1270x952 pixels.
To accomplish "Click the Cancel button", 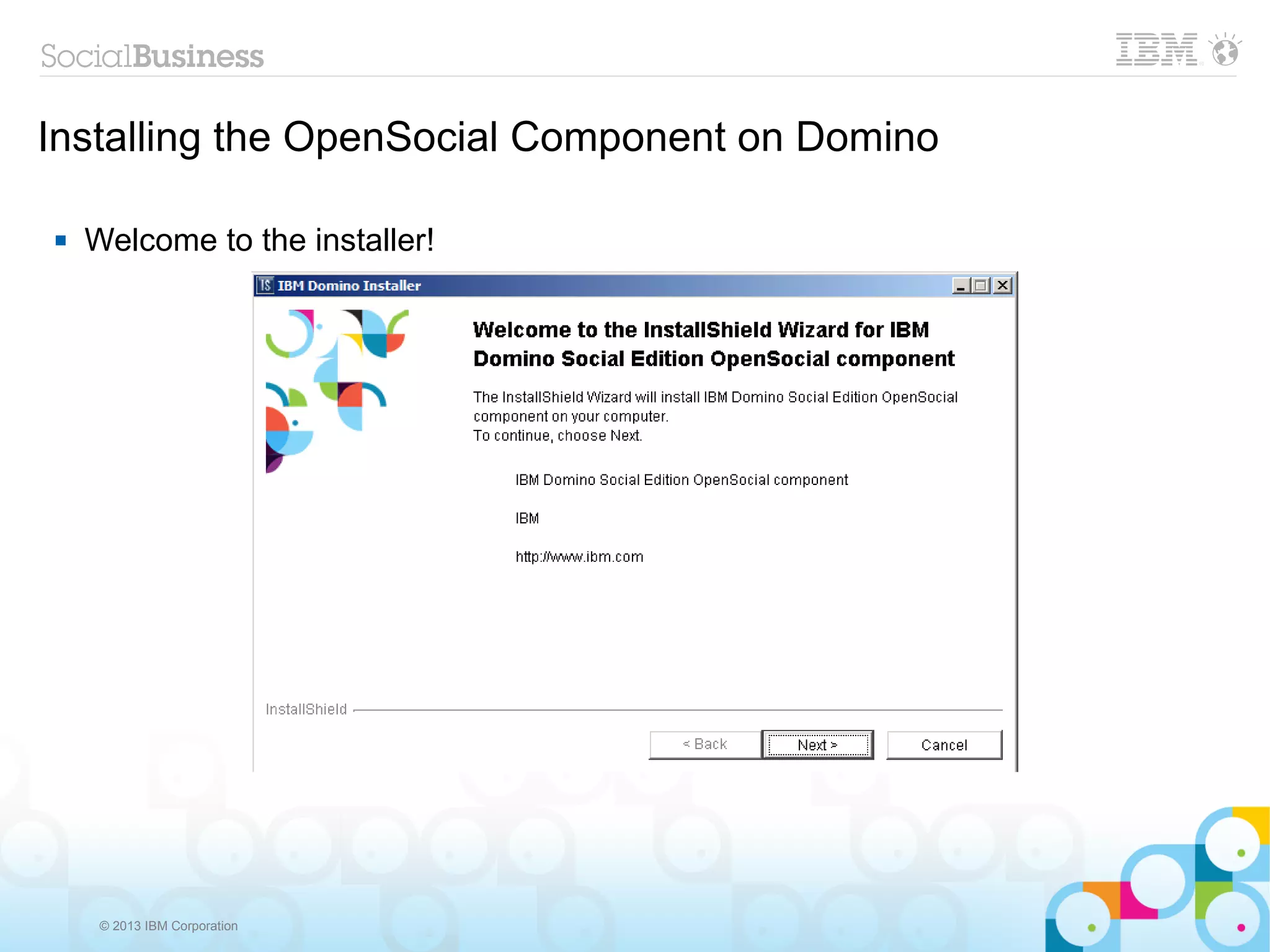I will (944, 744).
